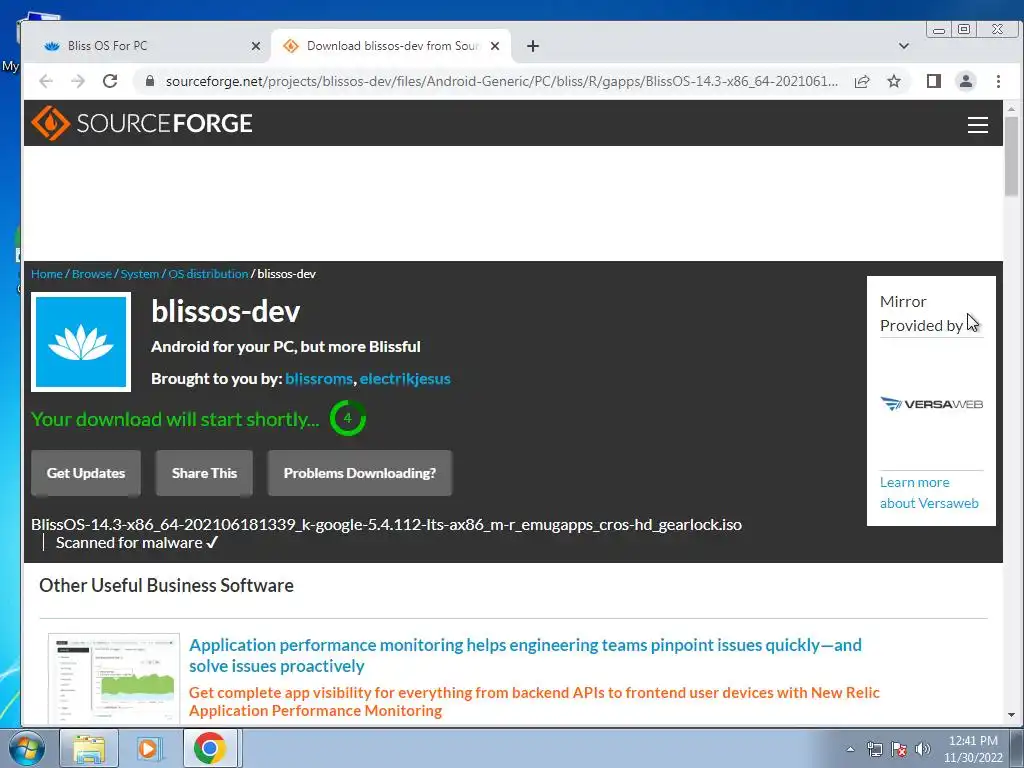Click the Chrome taskbar icon
This screenshot has height=768, width=1024.
point(210,748)
